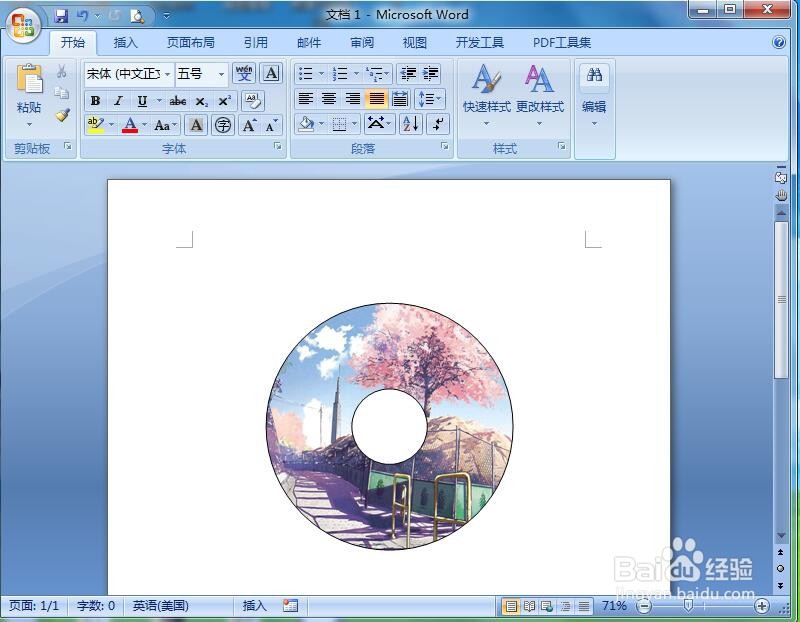This screenshot has height=622, width=800.
Task: Open Paragraph dialog launcher
Action: [x=445, y=146]
